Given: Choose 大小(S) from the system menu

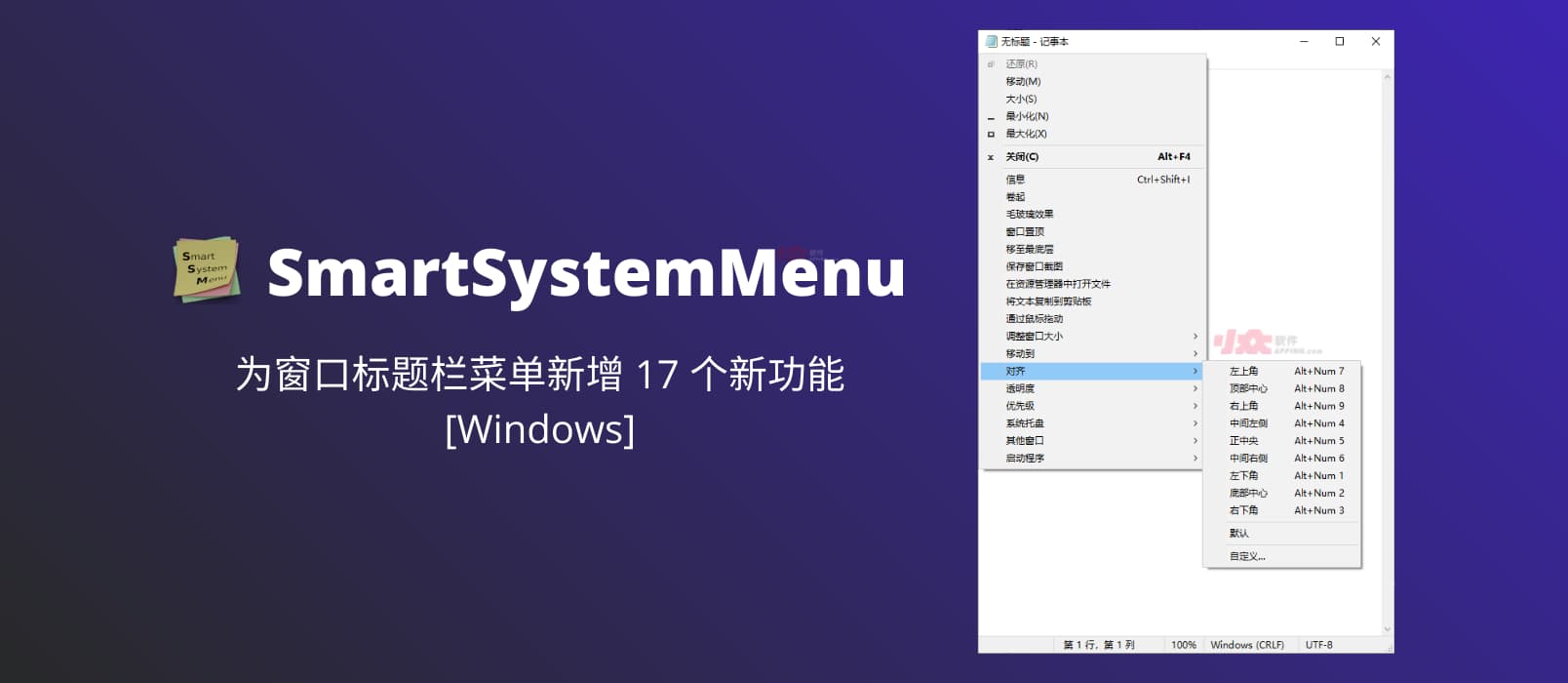Looking at the screenshot, I should tap(1092, 100).
